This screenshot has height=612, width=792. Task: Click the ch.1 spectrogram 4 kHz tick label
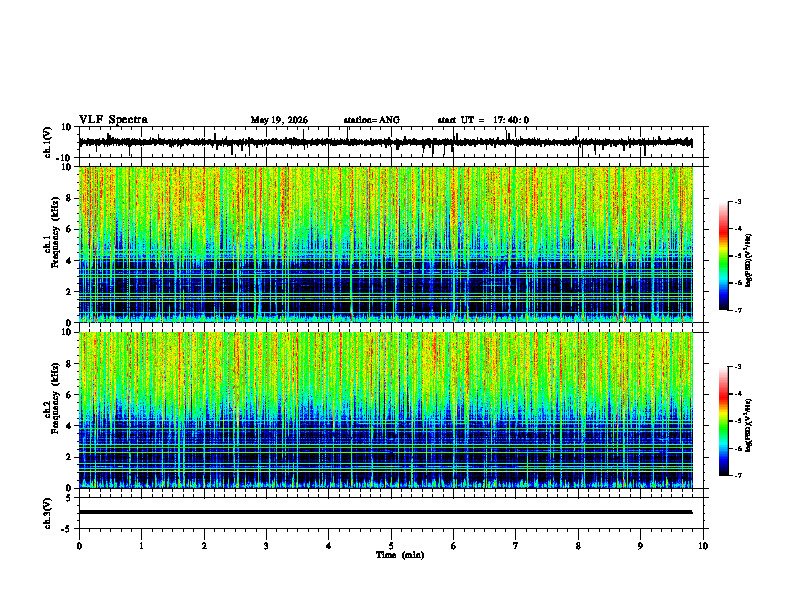pos(70,261)
